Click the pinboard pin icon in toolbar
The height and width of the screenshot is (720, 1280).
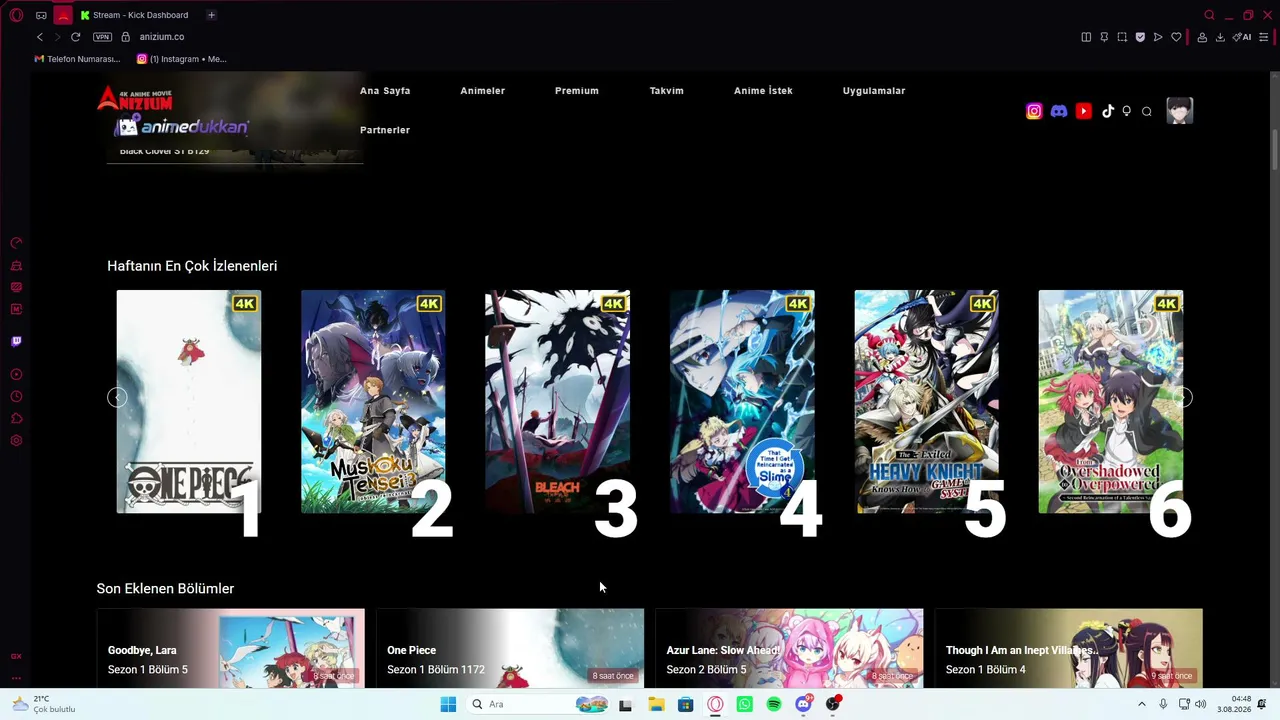click(x=1104, y=37)
